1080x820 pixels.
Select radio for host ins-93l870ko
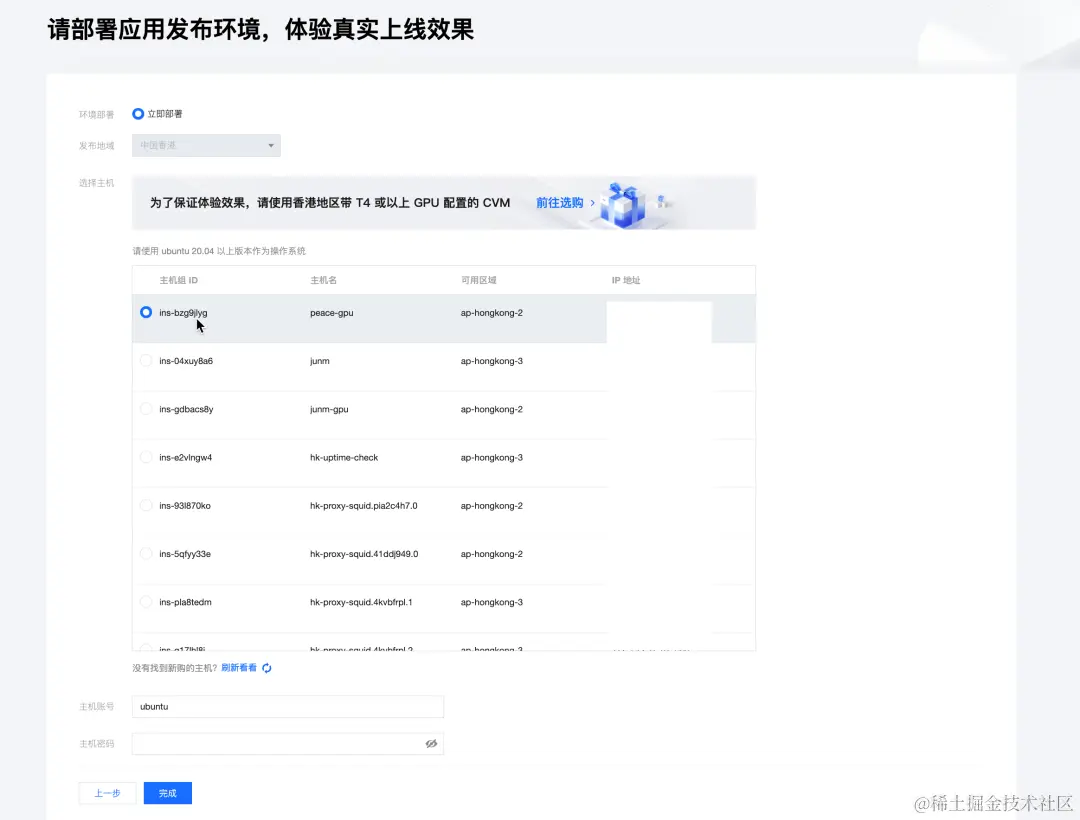[146, 505]
